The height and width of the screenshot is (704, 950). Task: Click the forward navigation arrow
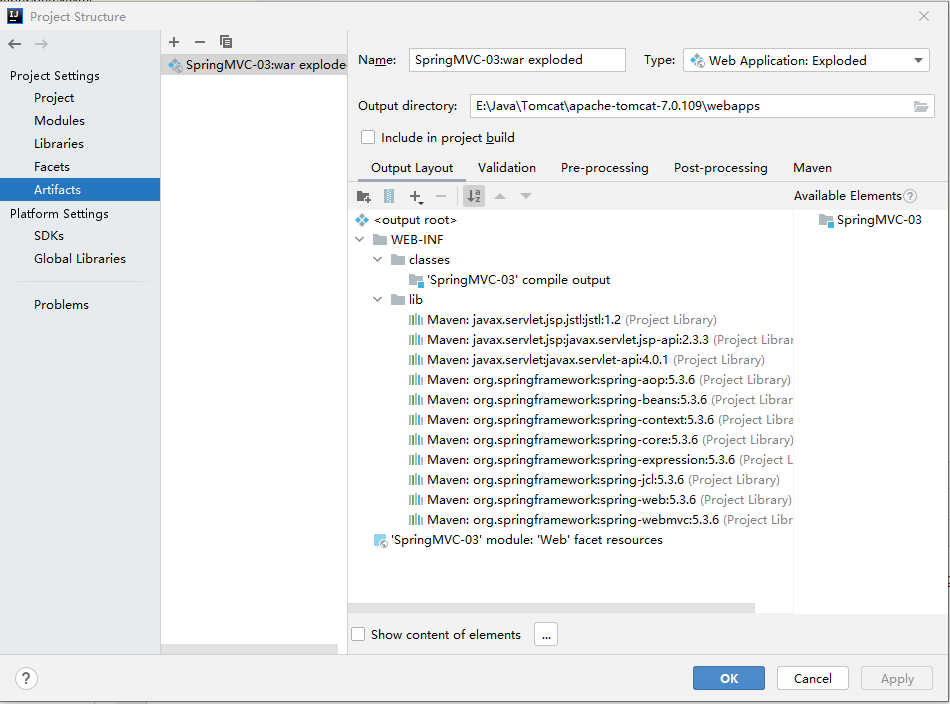click(x=41, y=44)
